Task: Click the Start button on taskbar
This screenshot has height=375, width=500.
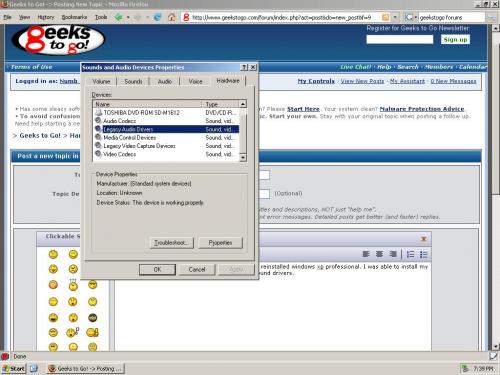Action: (14, 368)
